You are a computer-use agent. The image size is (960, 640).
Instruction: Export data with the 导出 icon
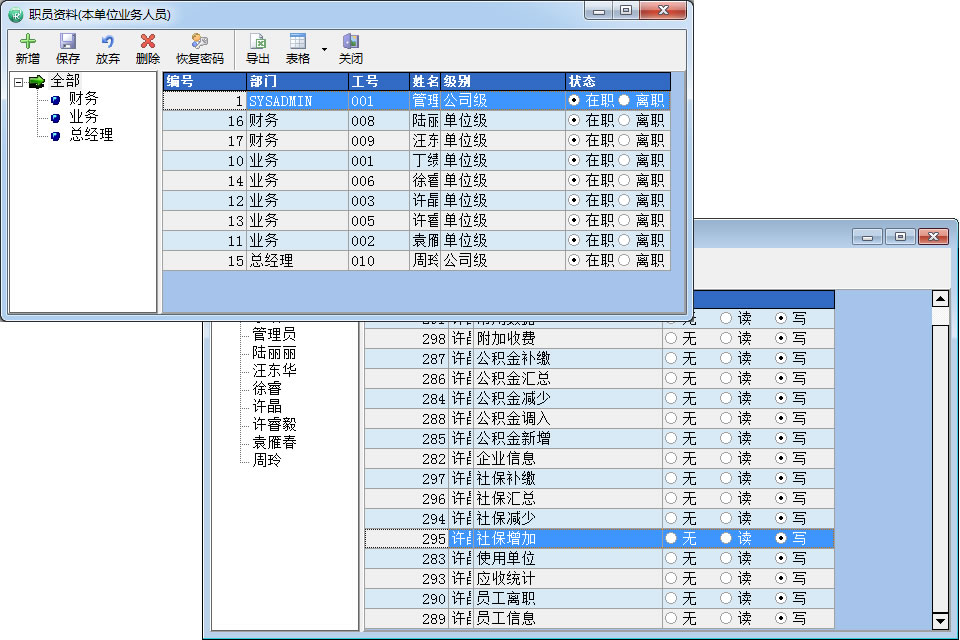258,48
